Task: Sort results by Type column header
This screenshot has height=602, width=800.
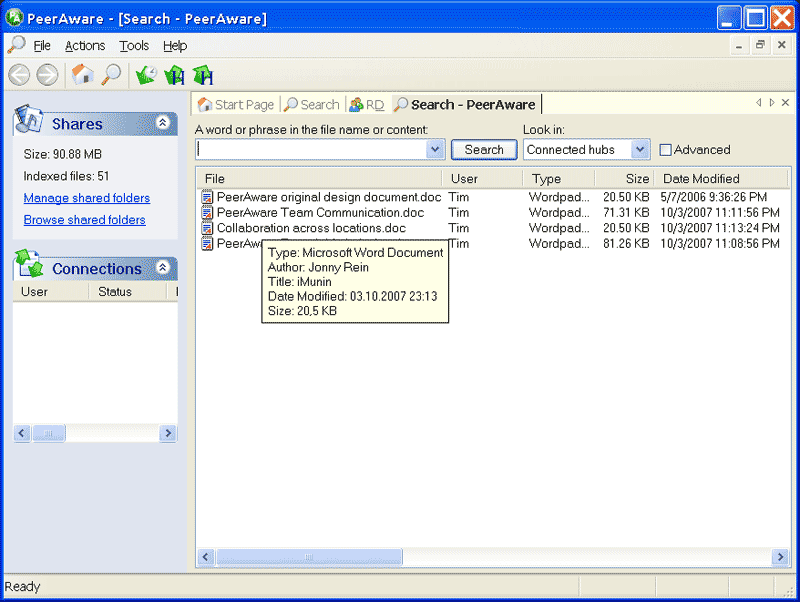Action: point(559,179)
